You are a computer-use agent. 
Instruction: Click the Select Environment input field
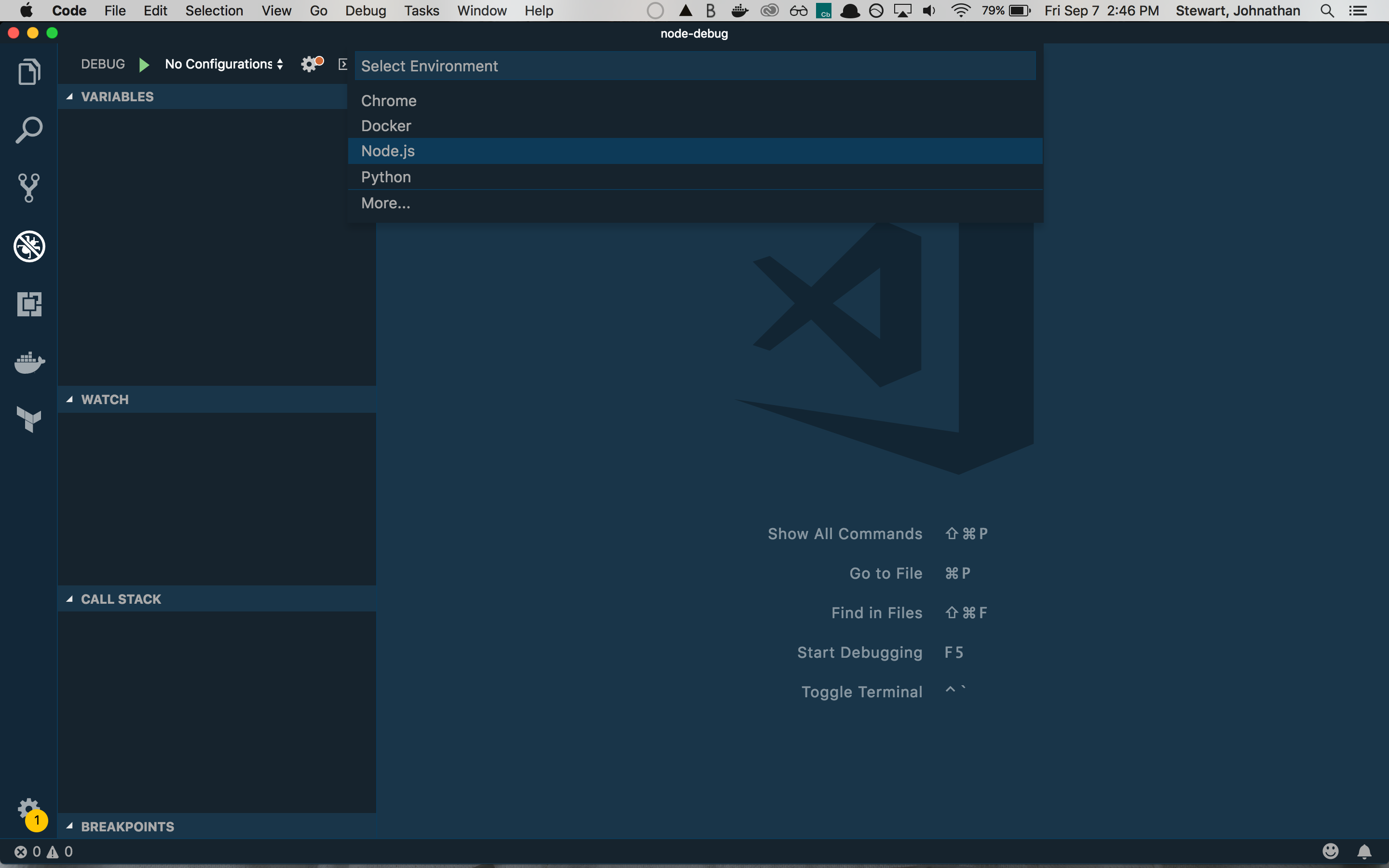click(695, 66)
